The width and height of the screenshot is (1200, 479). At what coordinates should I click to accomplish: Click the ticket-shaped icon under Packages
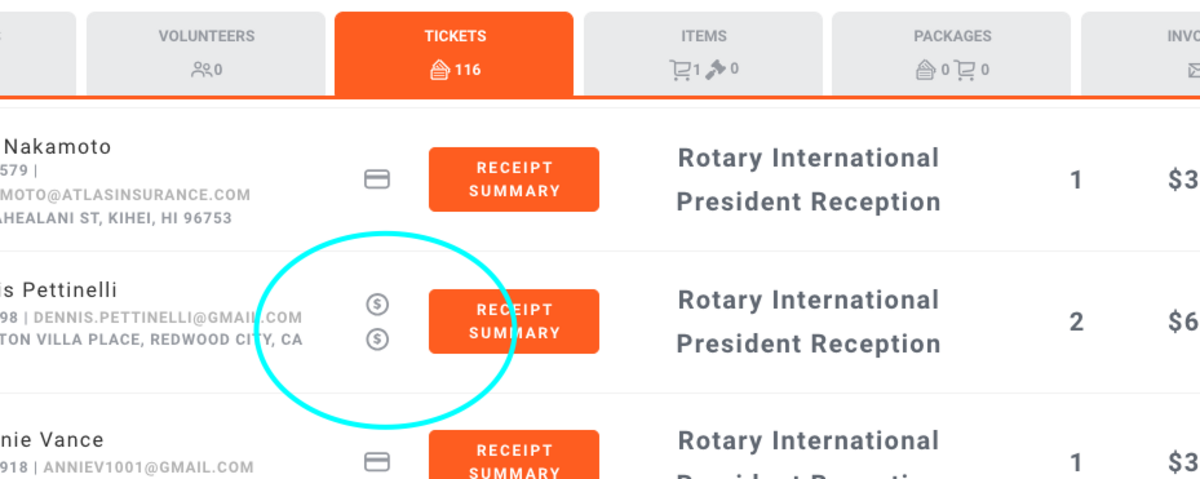[926, 70]
